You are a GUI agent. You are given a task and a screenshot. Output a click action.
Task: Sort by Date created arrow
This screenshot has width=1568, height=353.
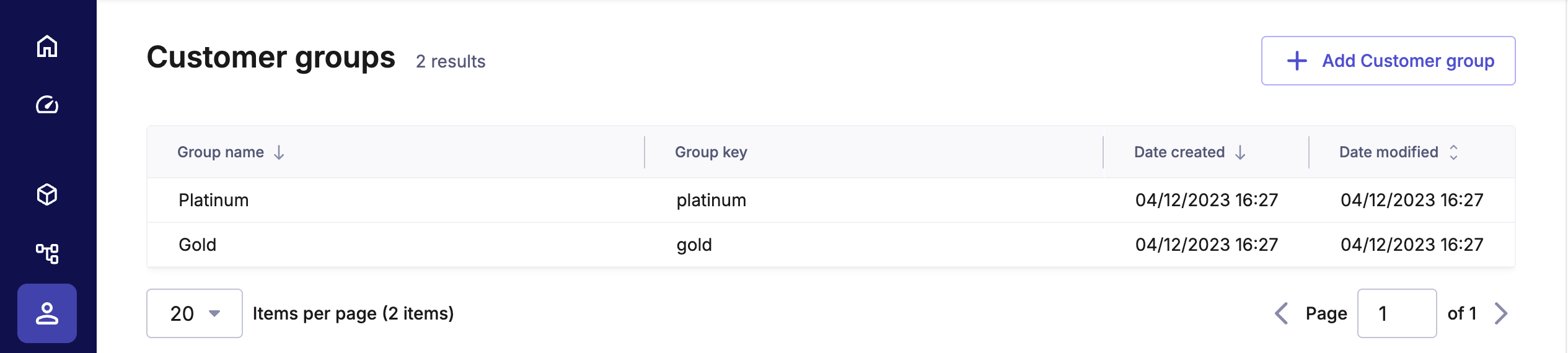[1240, 152]
